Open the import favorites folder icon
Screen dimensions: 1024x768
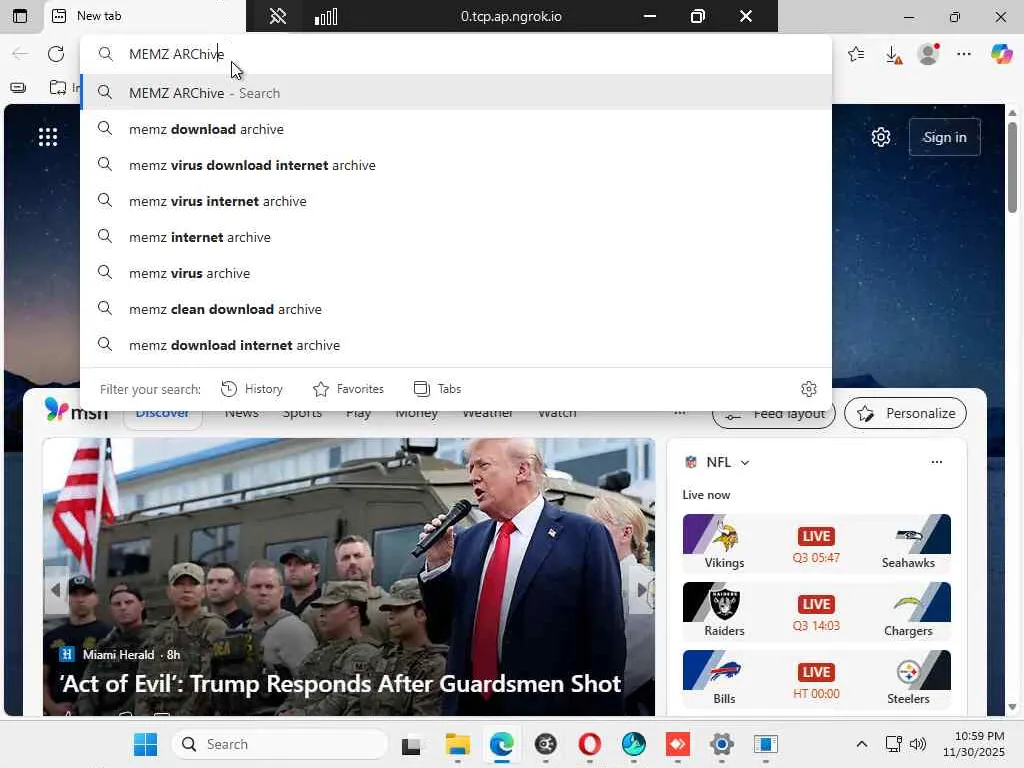58,88
